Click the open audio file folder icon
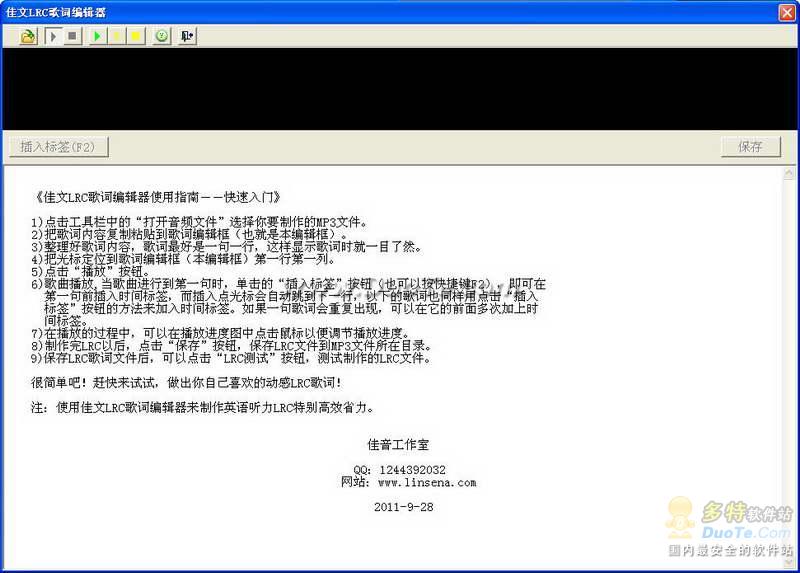Screen dimensions: 800x573 pos(28,36)
